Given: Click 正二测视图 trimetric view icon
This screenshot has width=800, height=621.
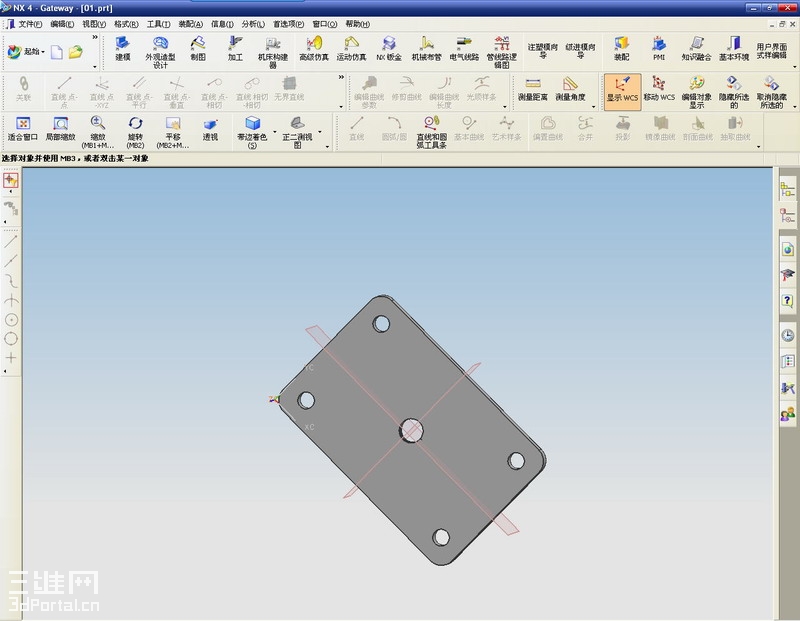Looking at the screenshot, I should tap(297, 132).
